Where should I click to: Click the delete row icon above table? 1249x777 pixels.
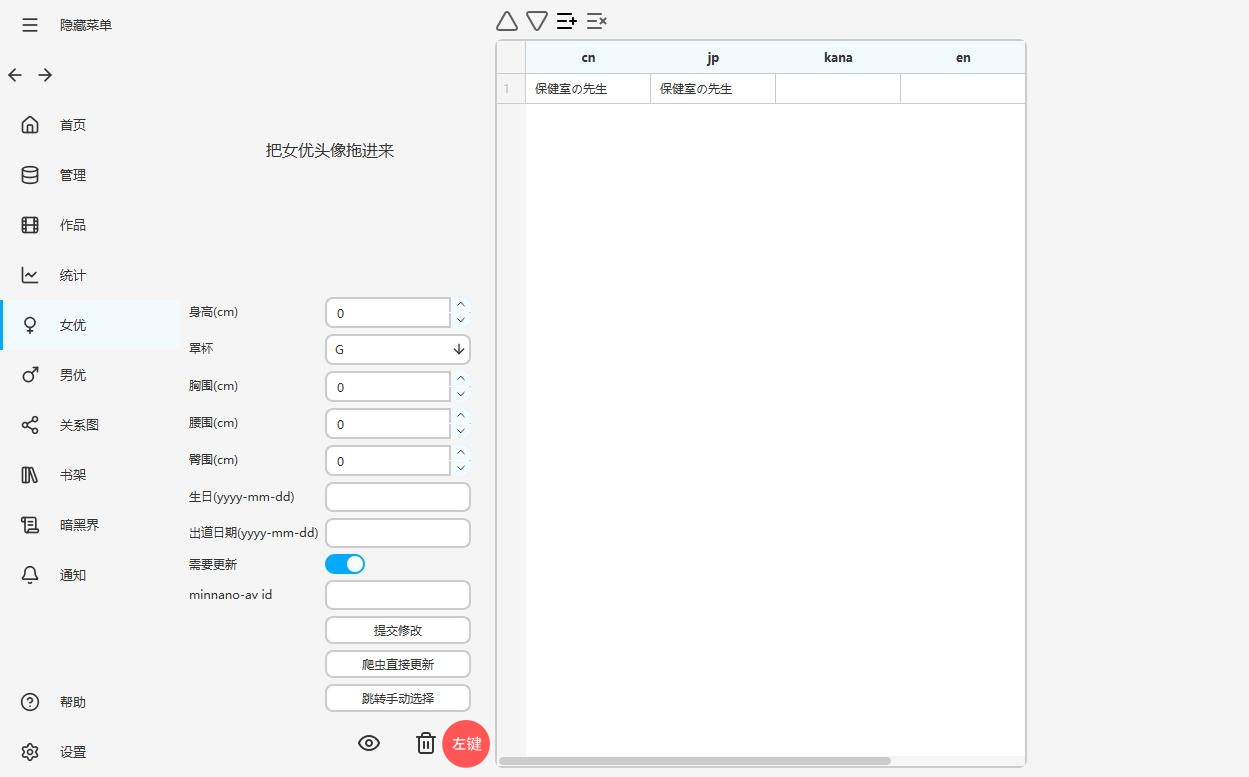(x=597, y=20)
